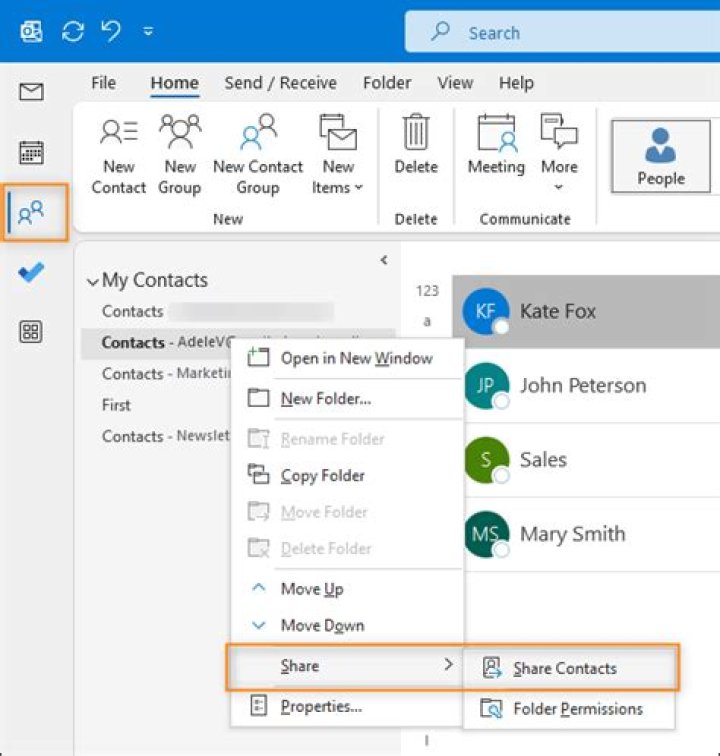Choose Share Contacts from submenu

pyautogui.click(x=565, y=668)
